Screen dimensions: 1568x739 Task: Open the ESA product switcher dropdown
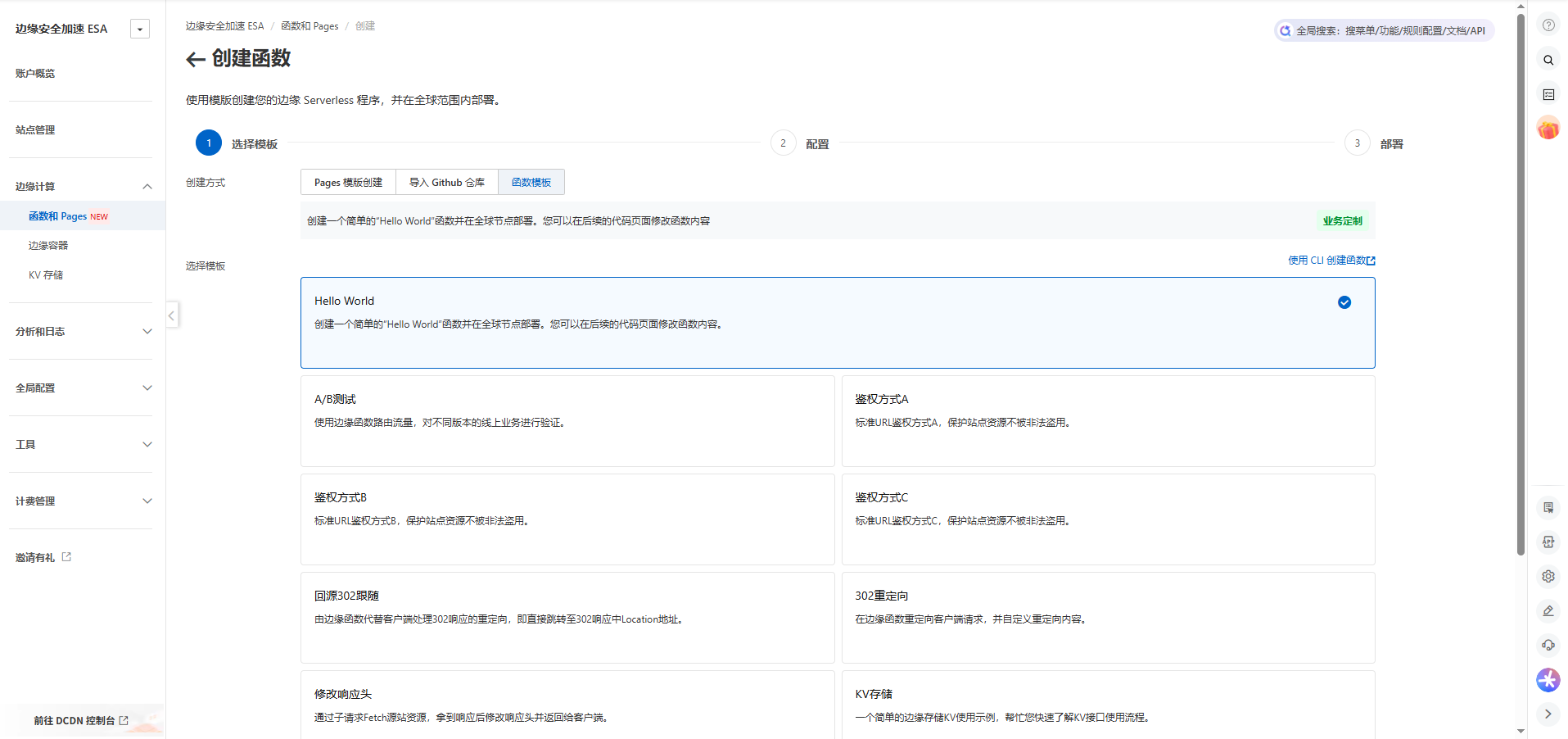[140, 29]
